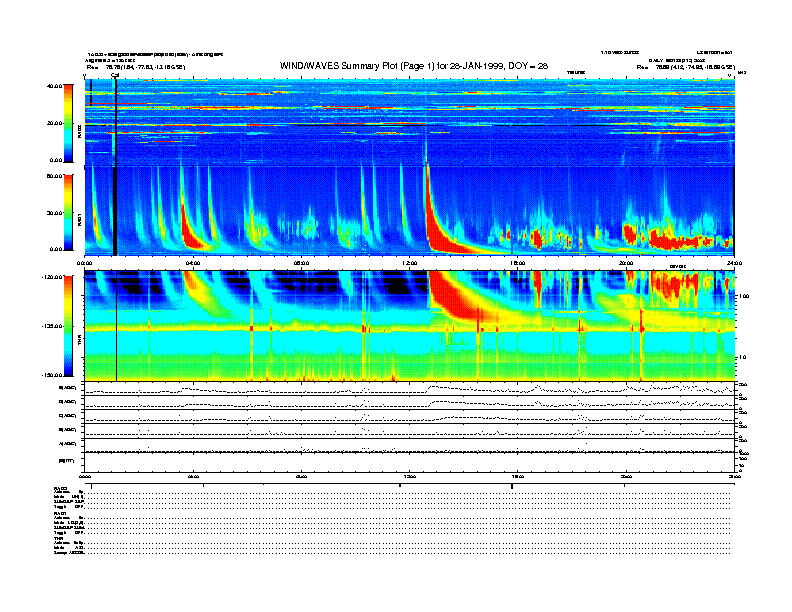Click the -120.00 label on TNR scale
The image size is (792, 612).
(x=52, y=277)
